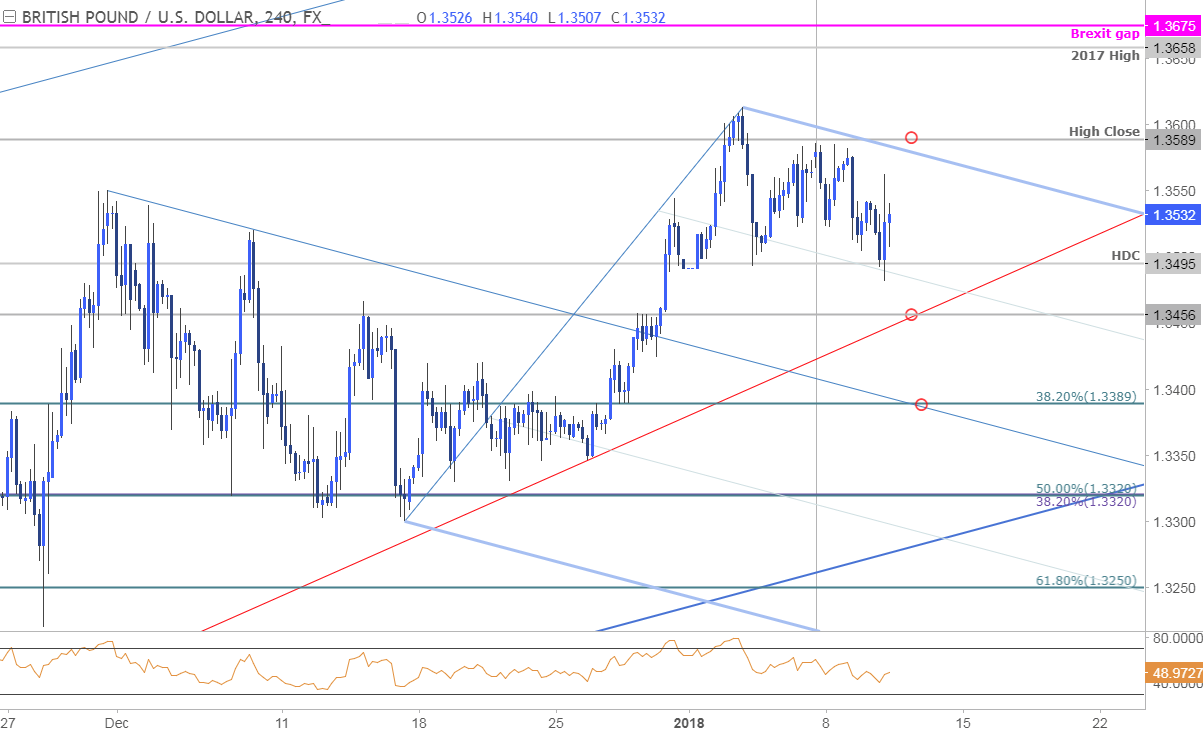Select the red circle marker near High Close

pyautogui.click(x=911, y=137)
